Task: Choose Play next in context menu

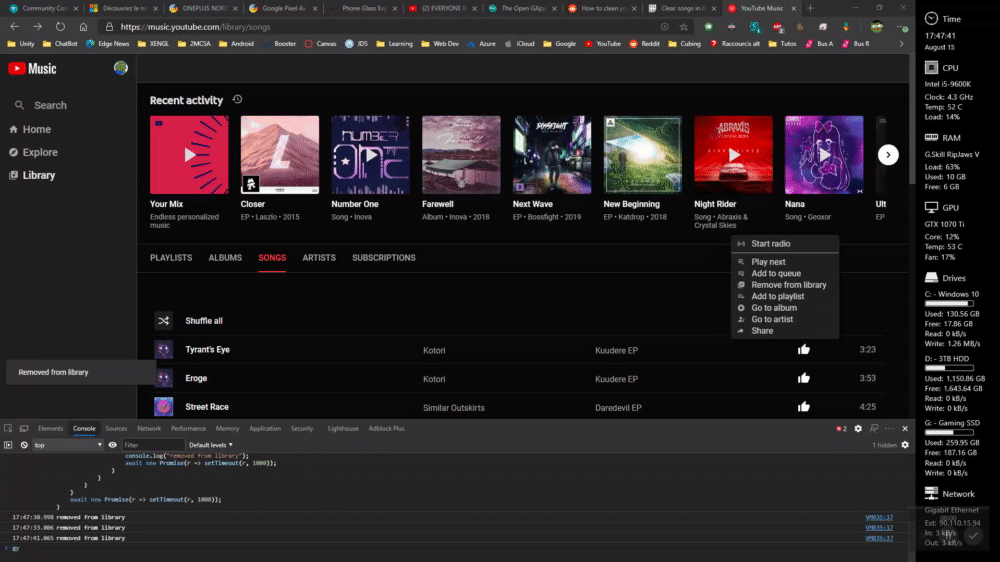Action: pos(785,262)
